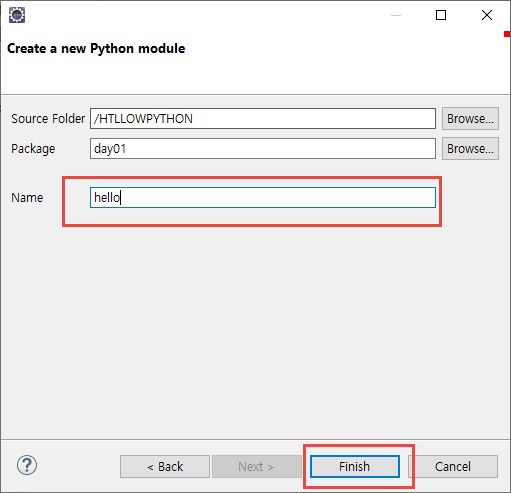Click into the Name field with hello

263,197
